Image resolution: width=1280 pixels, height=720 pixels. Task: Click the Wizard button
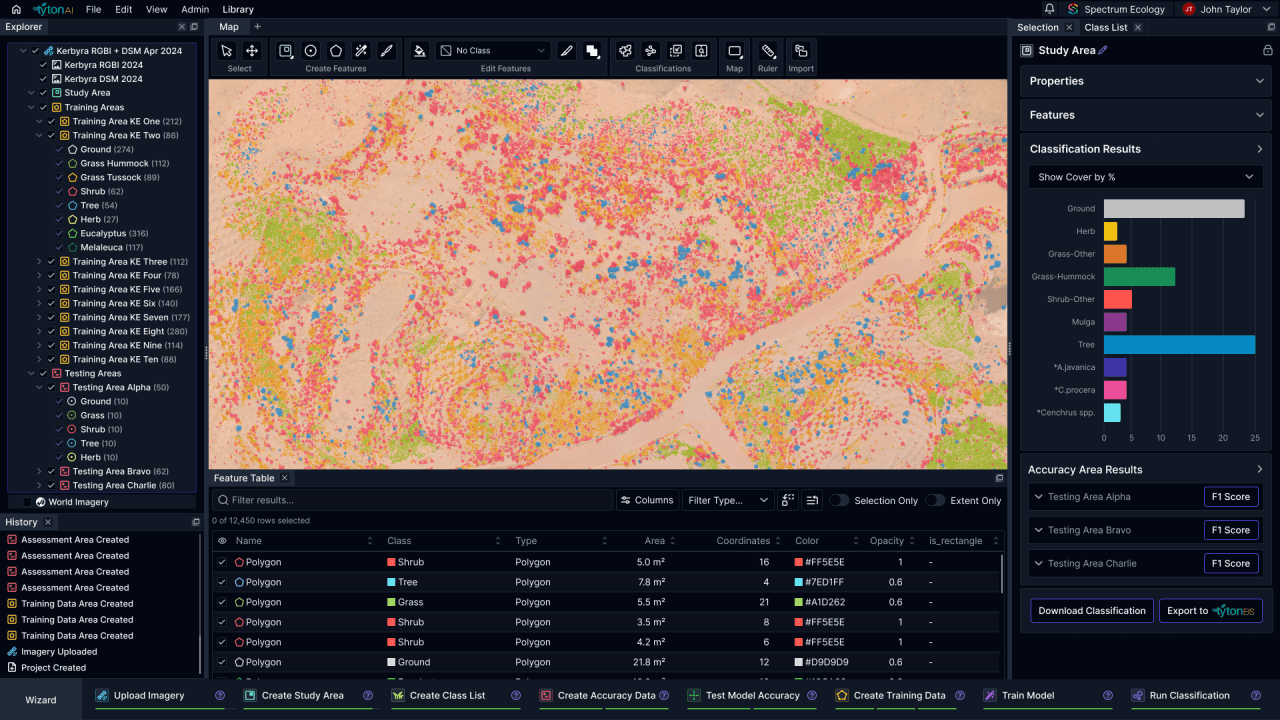[41, 700]
